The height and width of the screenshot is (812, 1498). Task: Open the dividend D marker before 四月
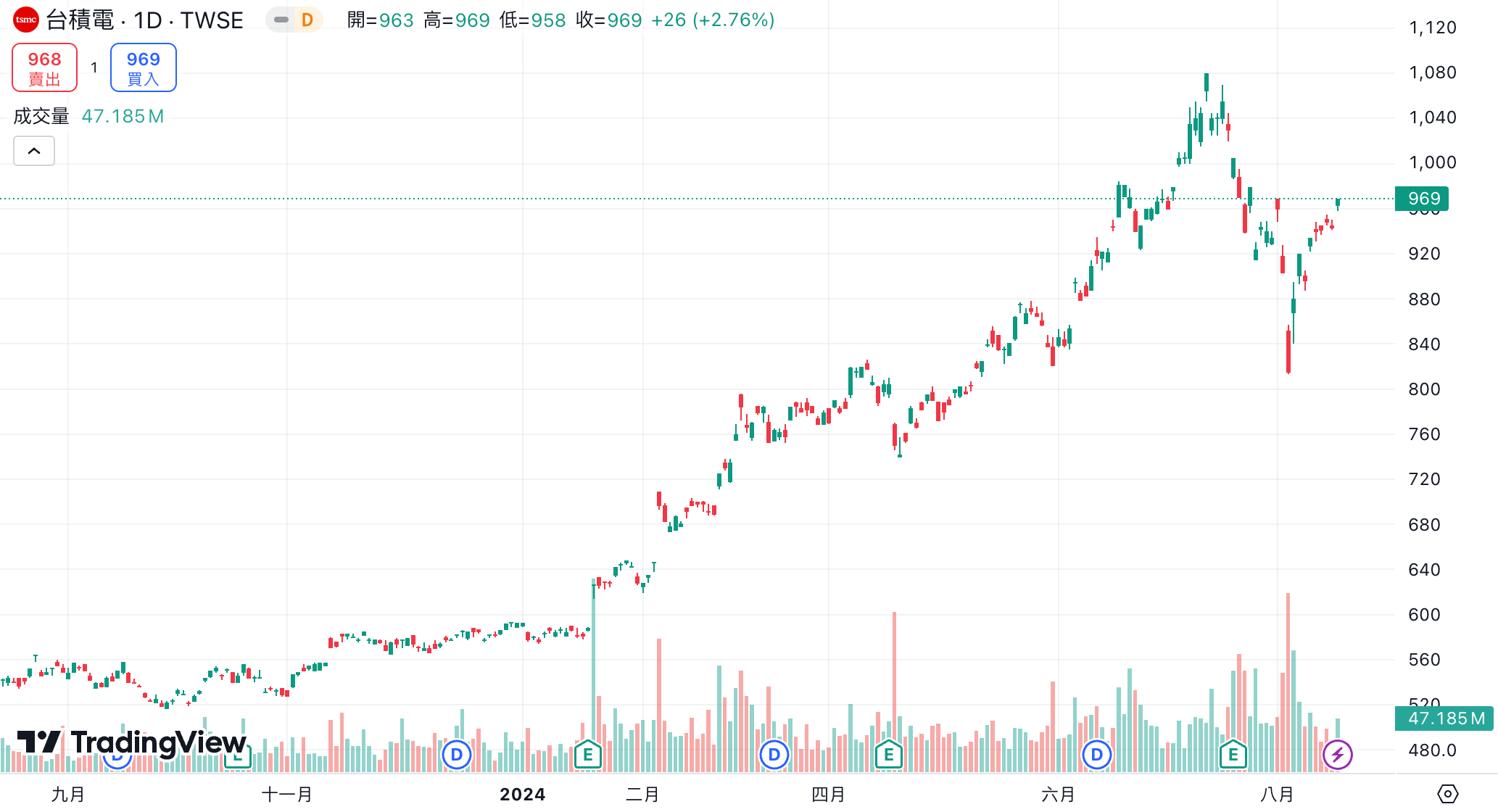(774, 755)
